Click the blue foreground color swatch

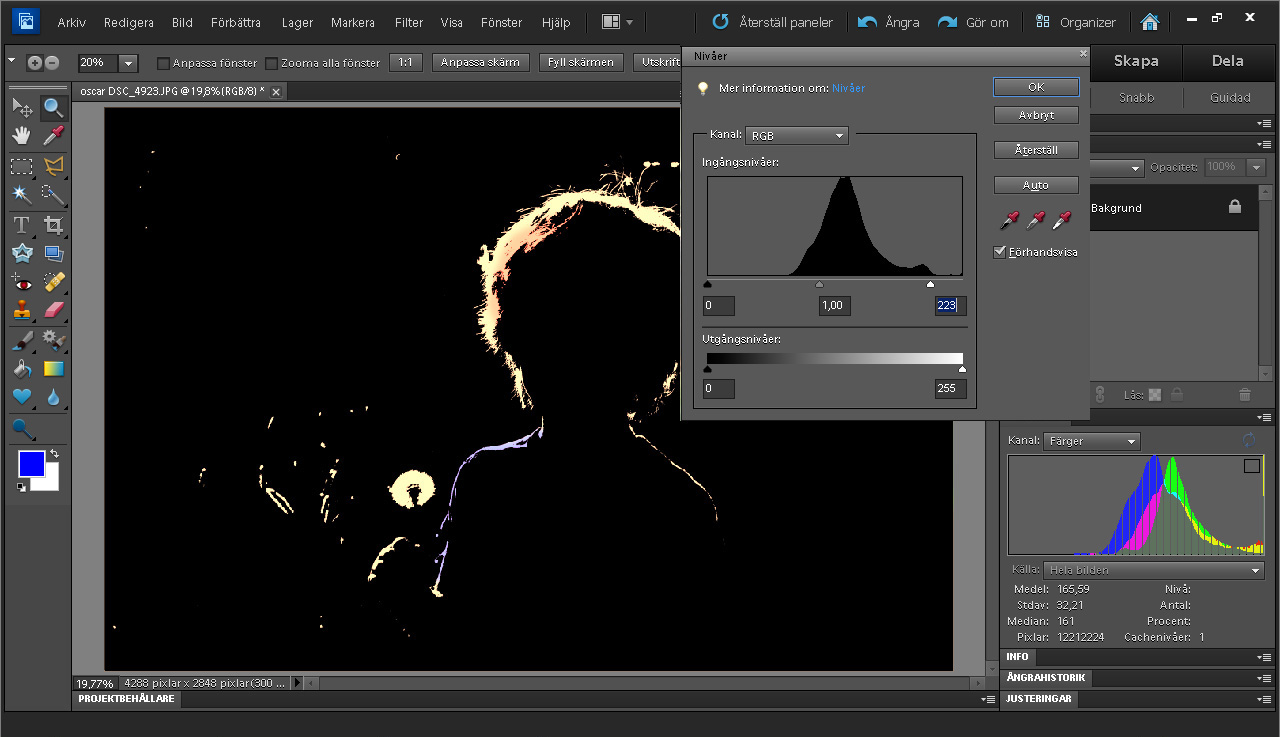pos(31,464)
